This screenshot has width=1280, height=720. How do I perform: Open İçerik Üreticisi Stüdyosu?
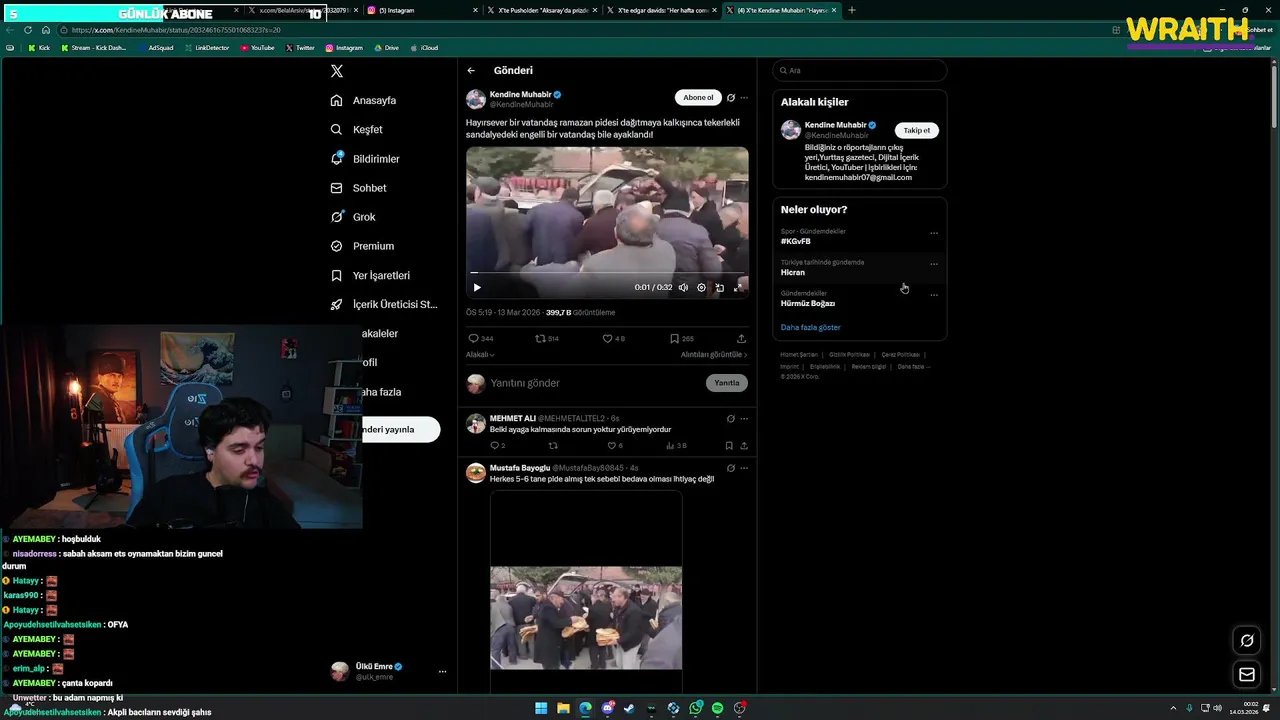[x=384, y=304]
